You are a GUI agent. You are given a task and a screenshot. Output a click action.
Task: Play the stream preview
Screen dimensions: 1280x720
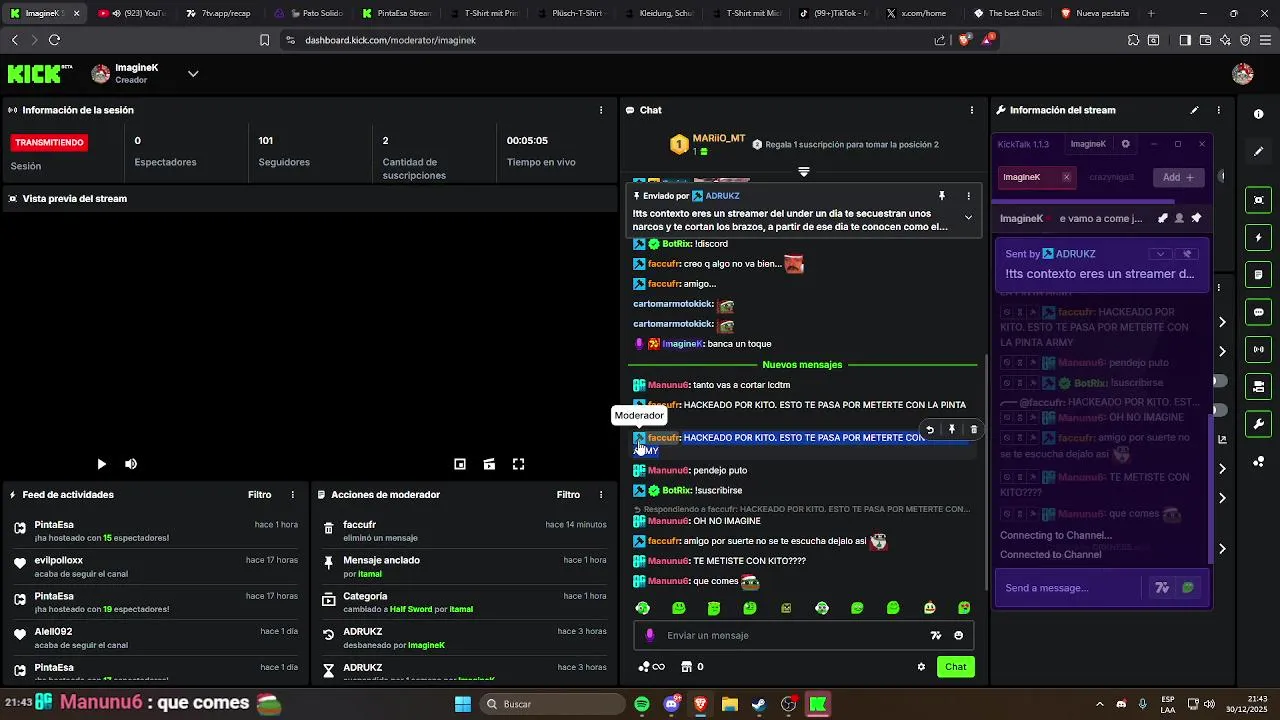point(101,464)
